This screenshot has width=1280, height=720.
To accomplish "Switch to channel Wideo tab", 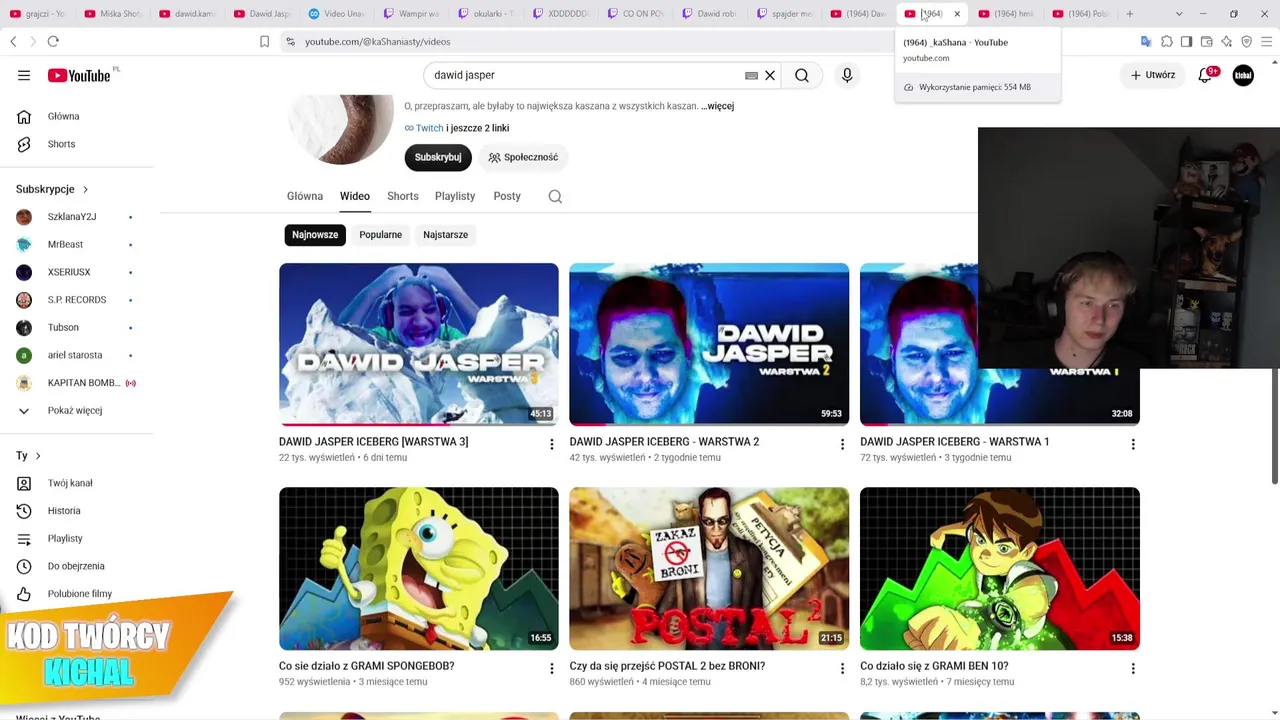I will (x=355, y=196).
